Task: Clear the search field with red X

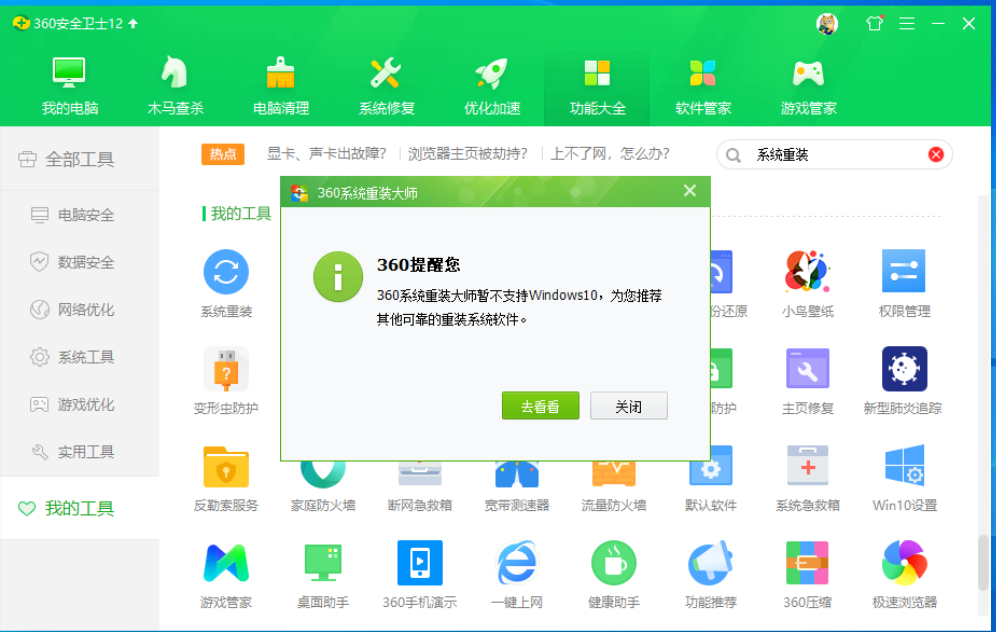Action: tap(936, 154)
